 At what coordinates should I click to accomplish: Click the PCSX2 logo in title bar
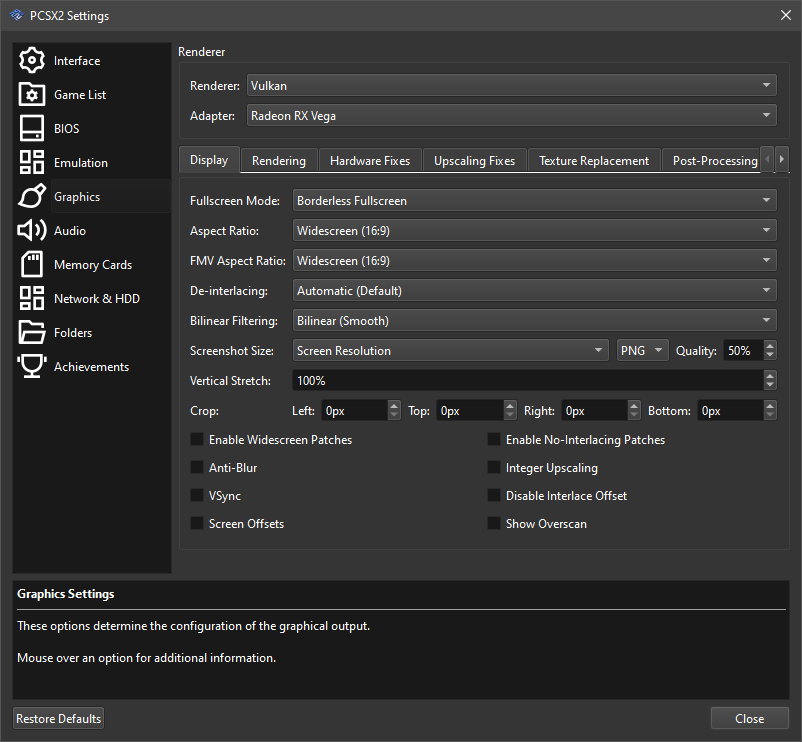click(17, 15)
